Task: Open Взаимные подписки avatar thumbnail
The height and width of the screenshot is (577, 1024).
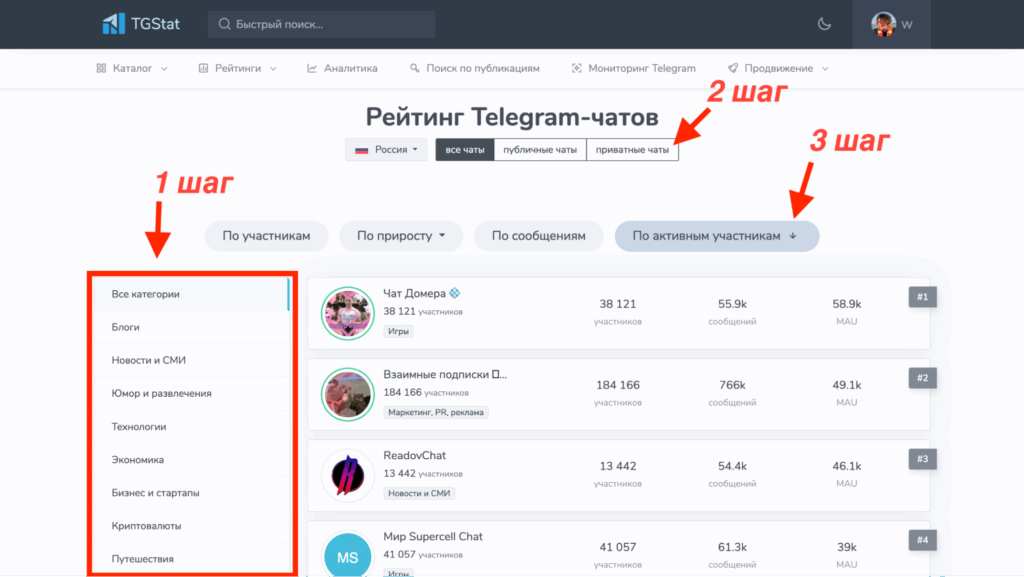Action: click(347, 394)
